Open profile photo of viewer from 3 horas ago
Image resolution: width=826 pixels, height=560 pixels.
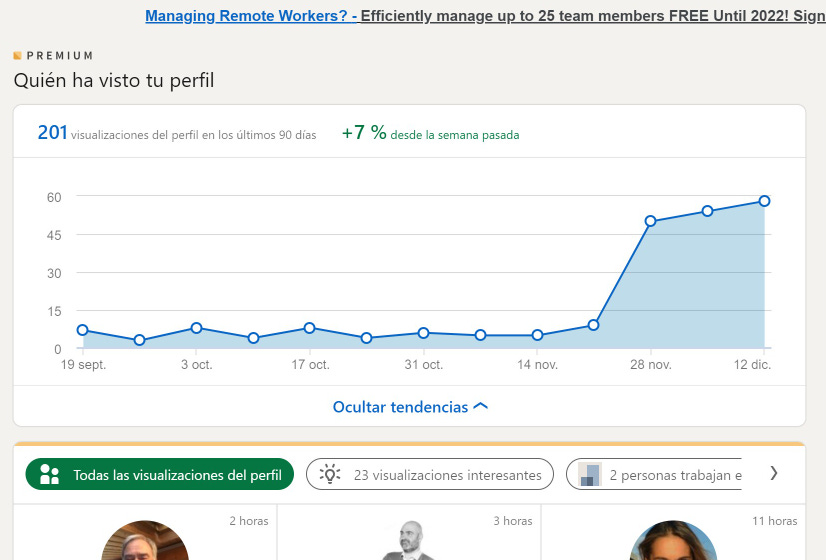coord(409,541)
